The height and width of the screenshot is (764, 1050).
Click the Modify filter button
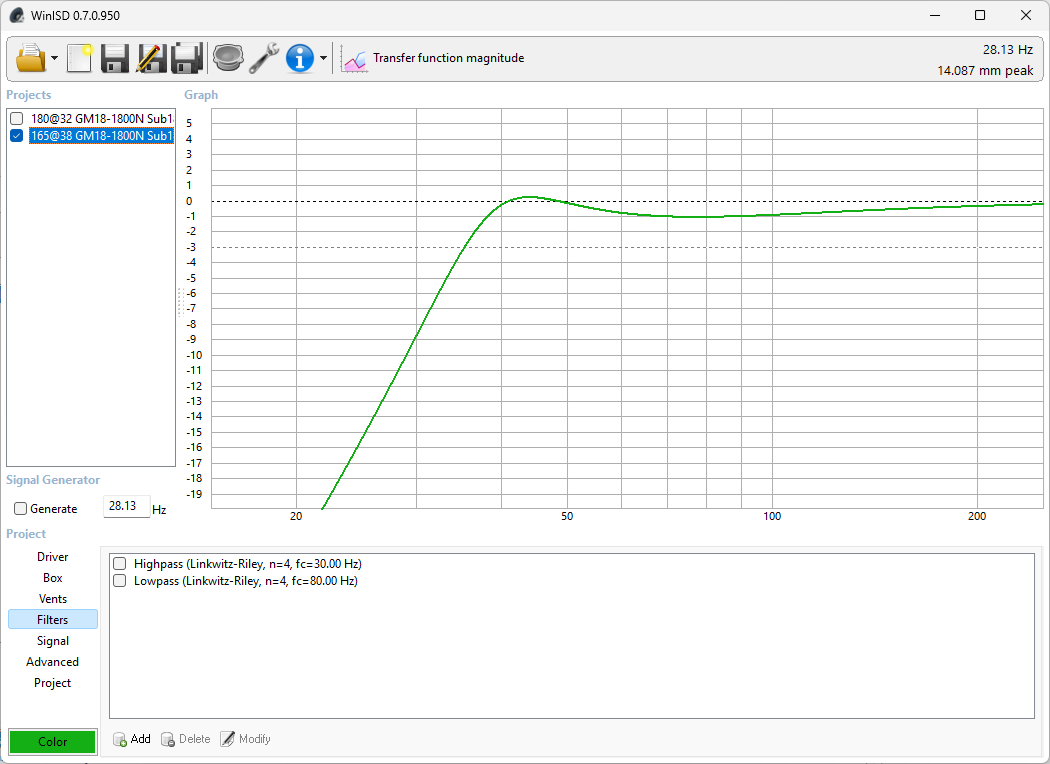click(246, 739)
